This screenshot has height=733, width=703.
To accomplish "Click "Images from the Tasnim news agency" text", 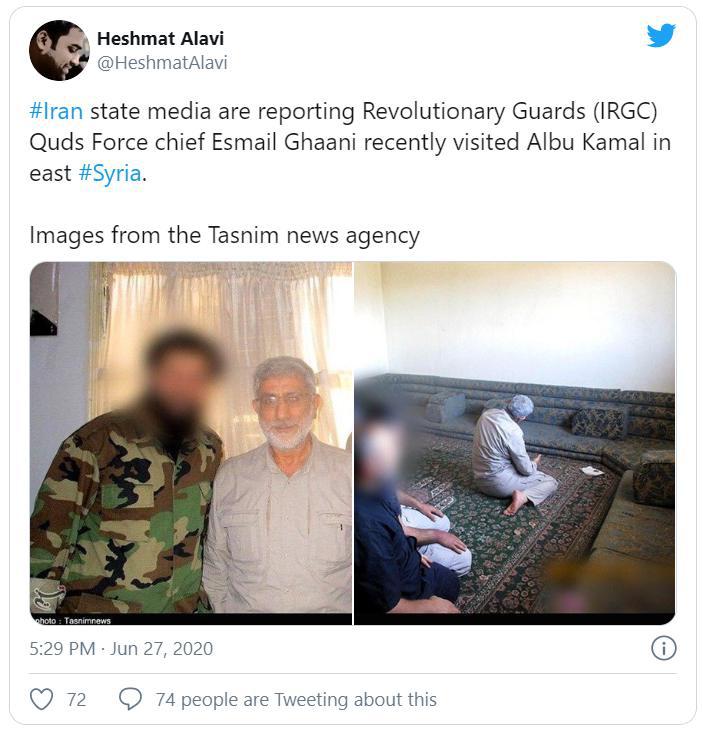I will pos(224,235).
